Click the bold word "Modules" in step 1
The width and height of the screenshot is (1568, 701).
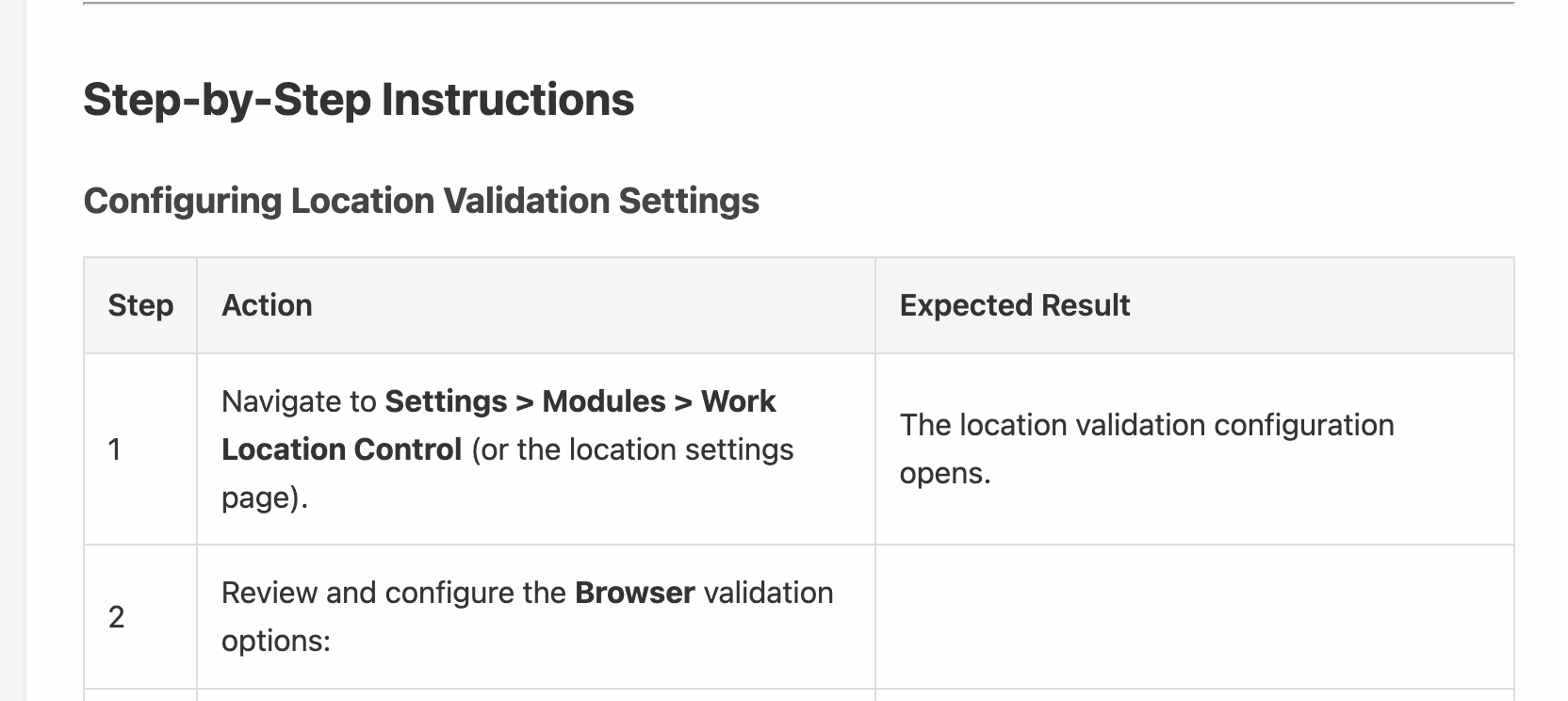tap(604, 401)
